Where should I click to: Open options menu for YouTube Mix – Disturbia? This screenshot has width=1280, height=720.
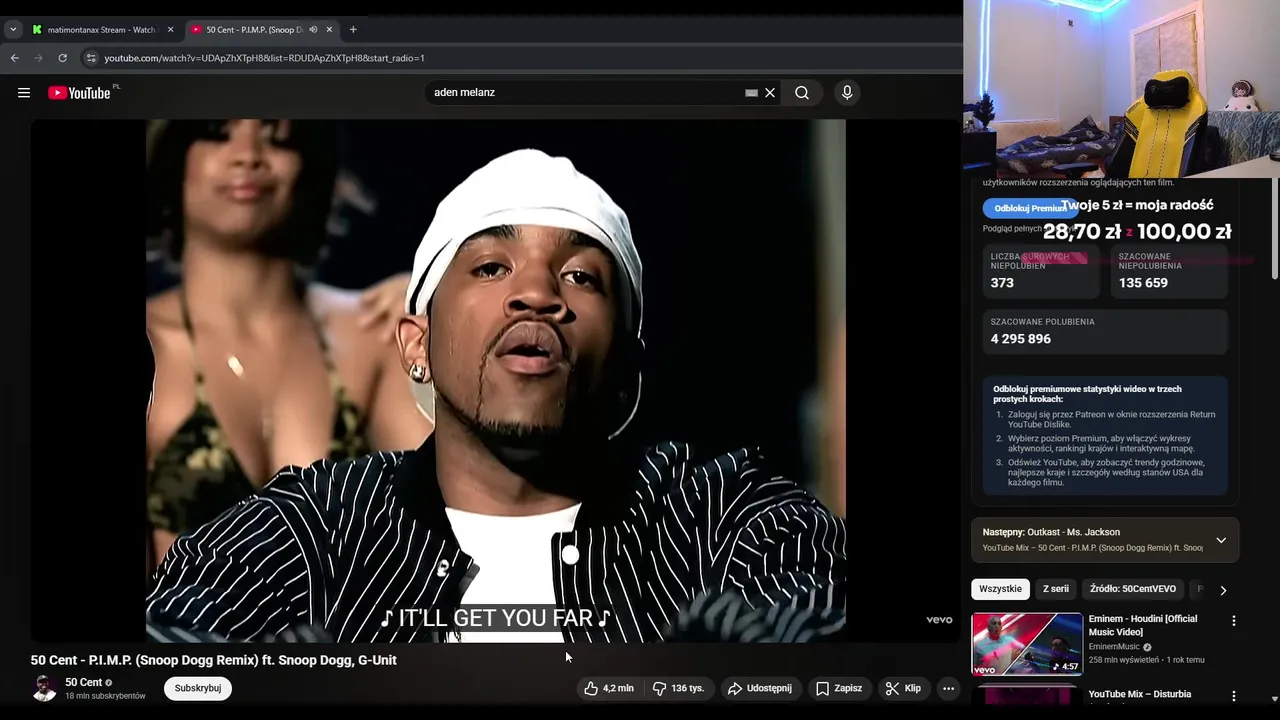[x=1234, y=696]
